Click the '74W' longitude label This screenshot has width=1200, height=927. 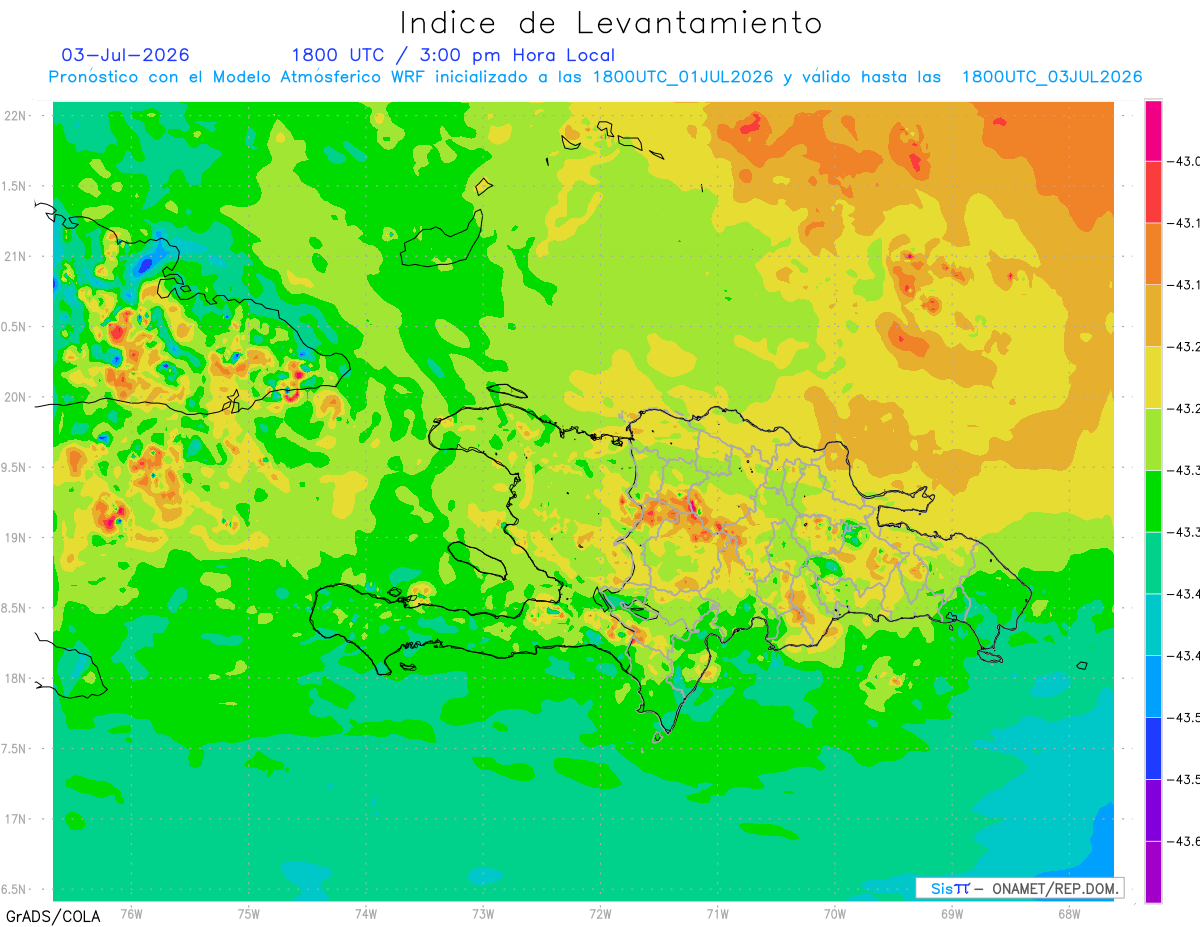click(366, 913)
